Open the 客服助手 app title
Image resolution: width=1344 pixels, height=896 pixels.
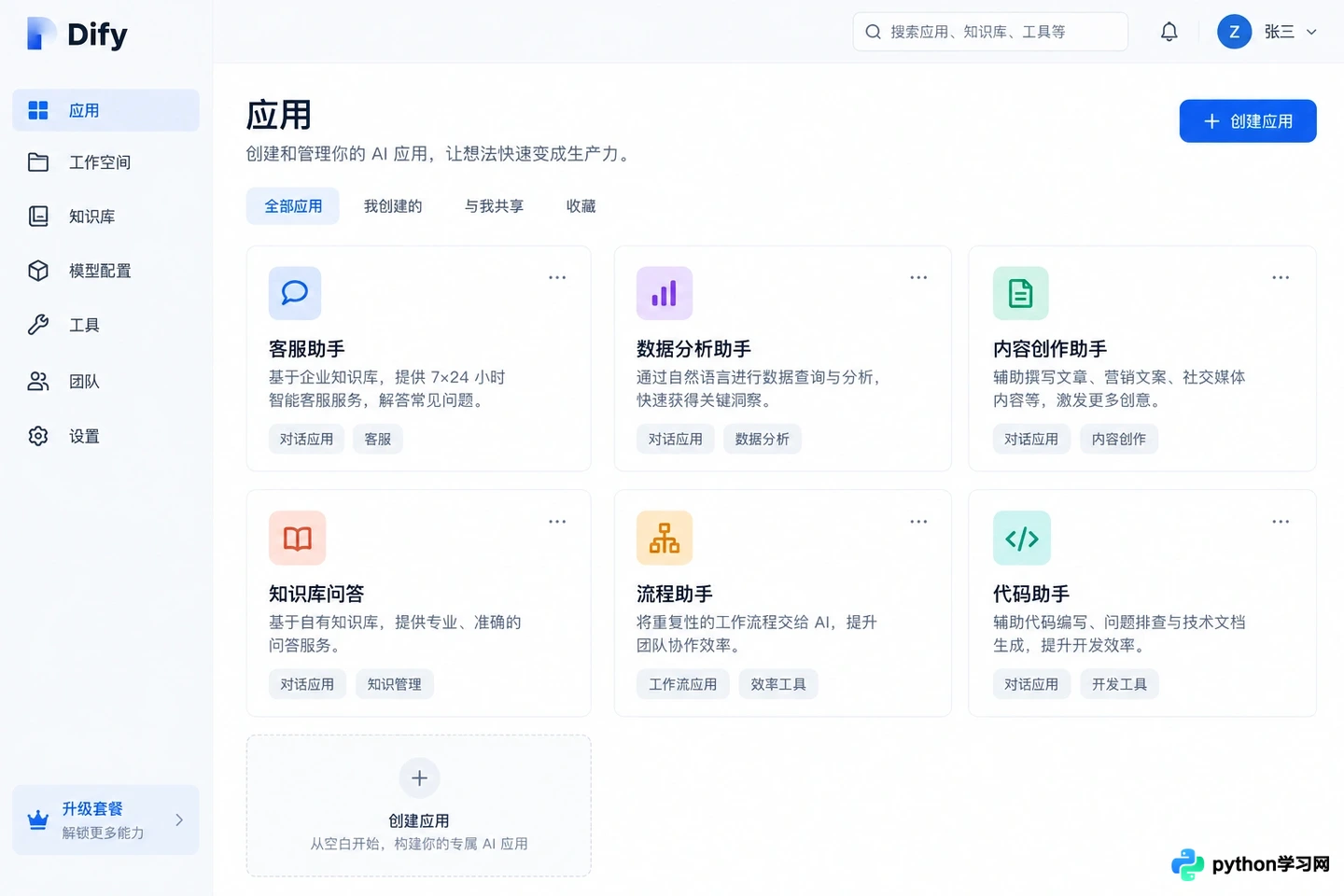tap(307, 349)
